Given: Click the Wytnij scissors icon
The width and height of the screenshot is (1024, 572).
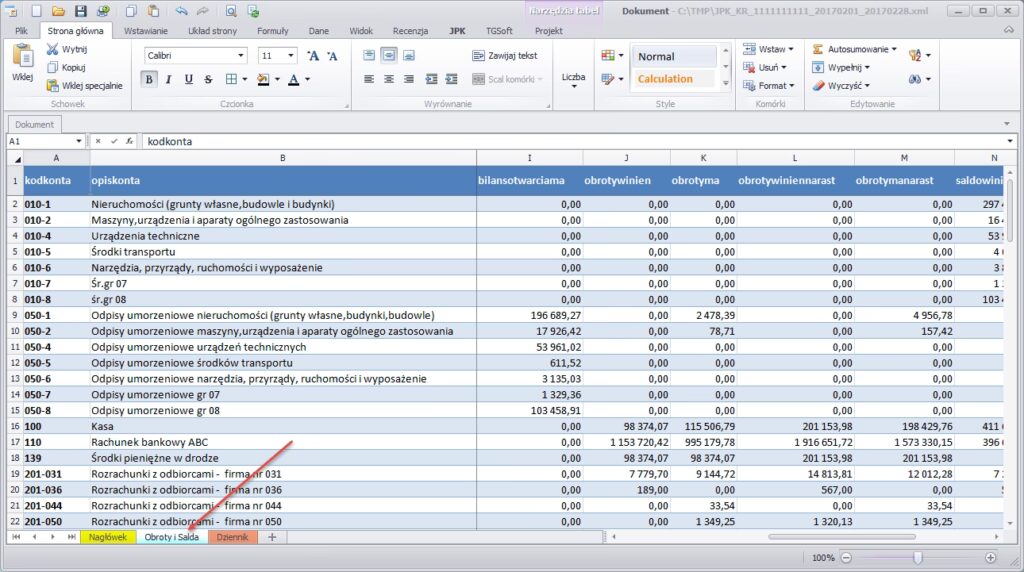Looking at the screenshot, I should coord(53,49).
